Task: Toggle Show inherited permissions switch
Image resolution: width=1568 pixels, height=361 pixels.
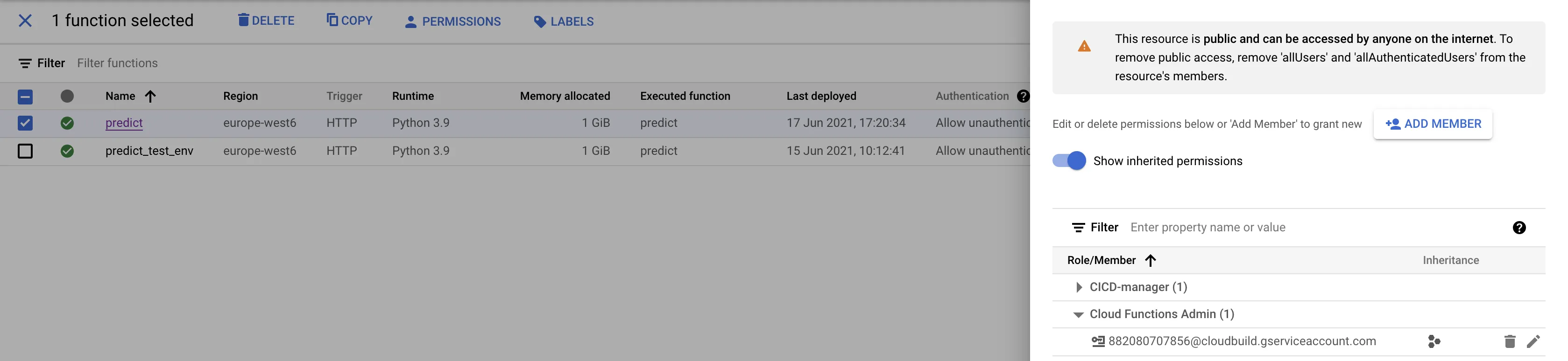Action: coord(1069,161)
